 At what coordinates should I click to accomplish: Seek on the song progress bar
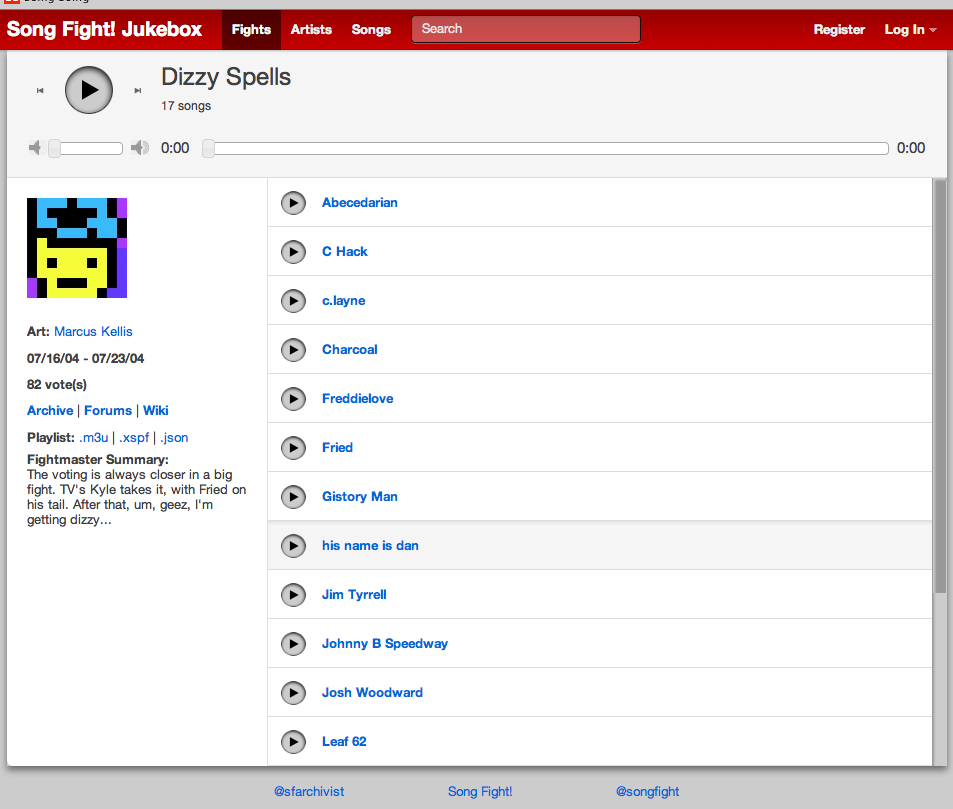[545, 148]
